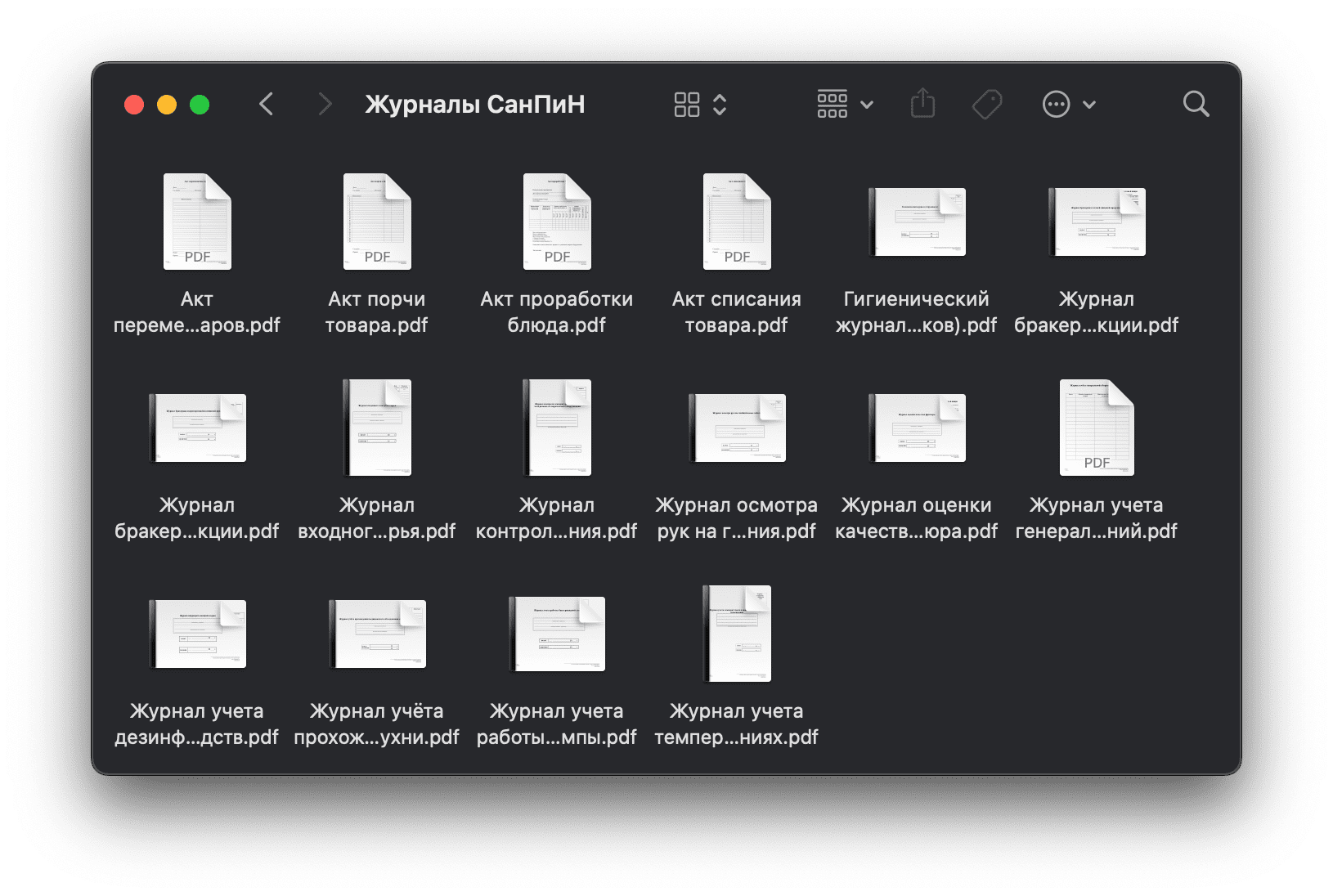Click the label Журнал учёта прохож...ухни.pdf
1333x896 pixels.
click(377, 724)
